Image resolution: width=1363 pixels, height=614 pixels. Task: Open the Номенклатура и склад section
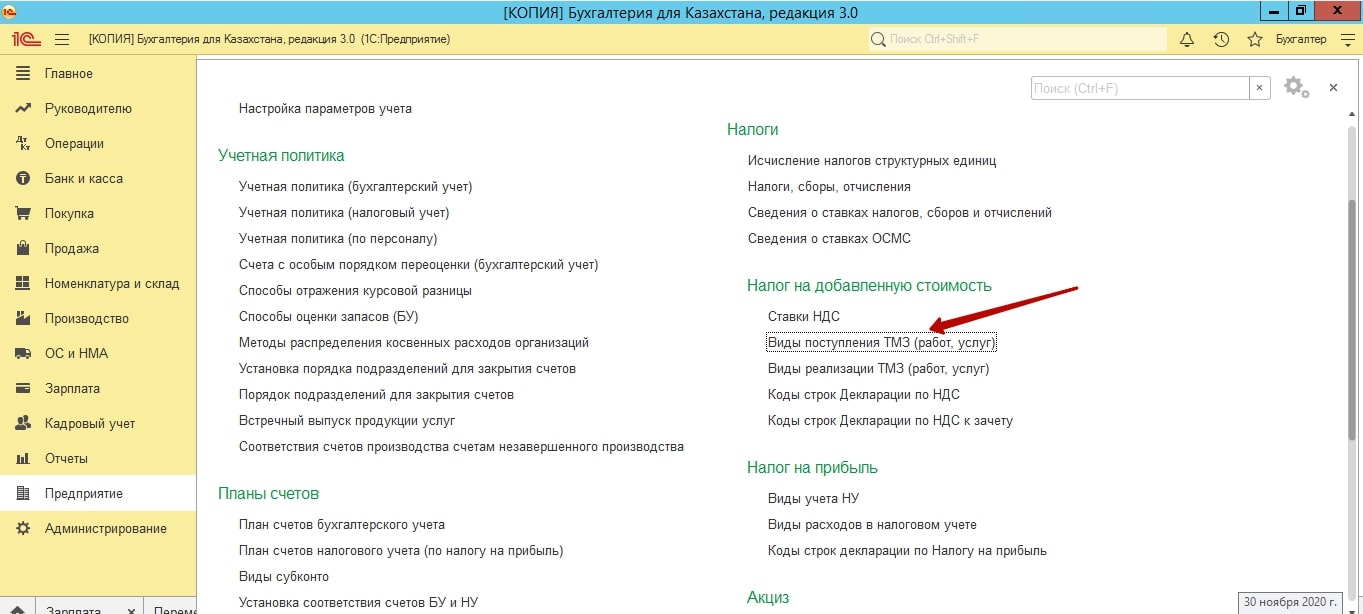(x=111, y=283)
